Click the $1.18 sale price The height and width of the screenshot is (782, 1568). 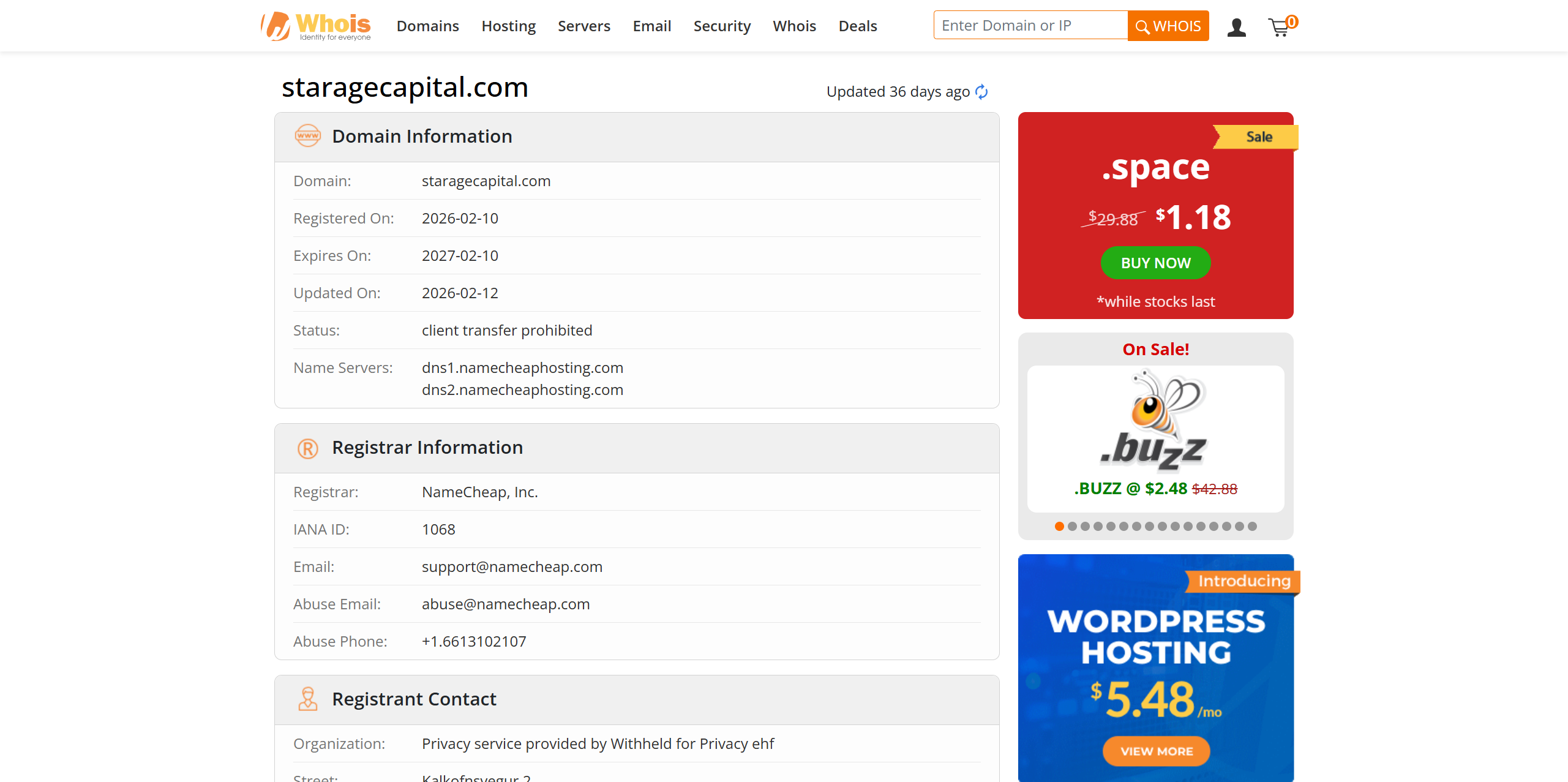click(1193, 217)
